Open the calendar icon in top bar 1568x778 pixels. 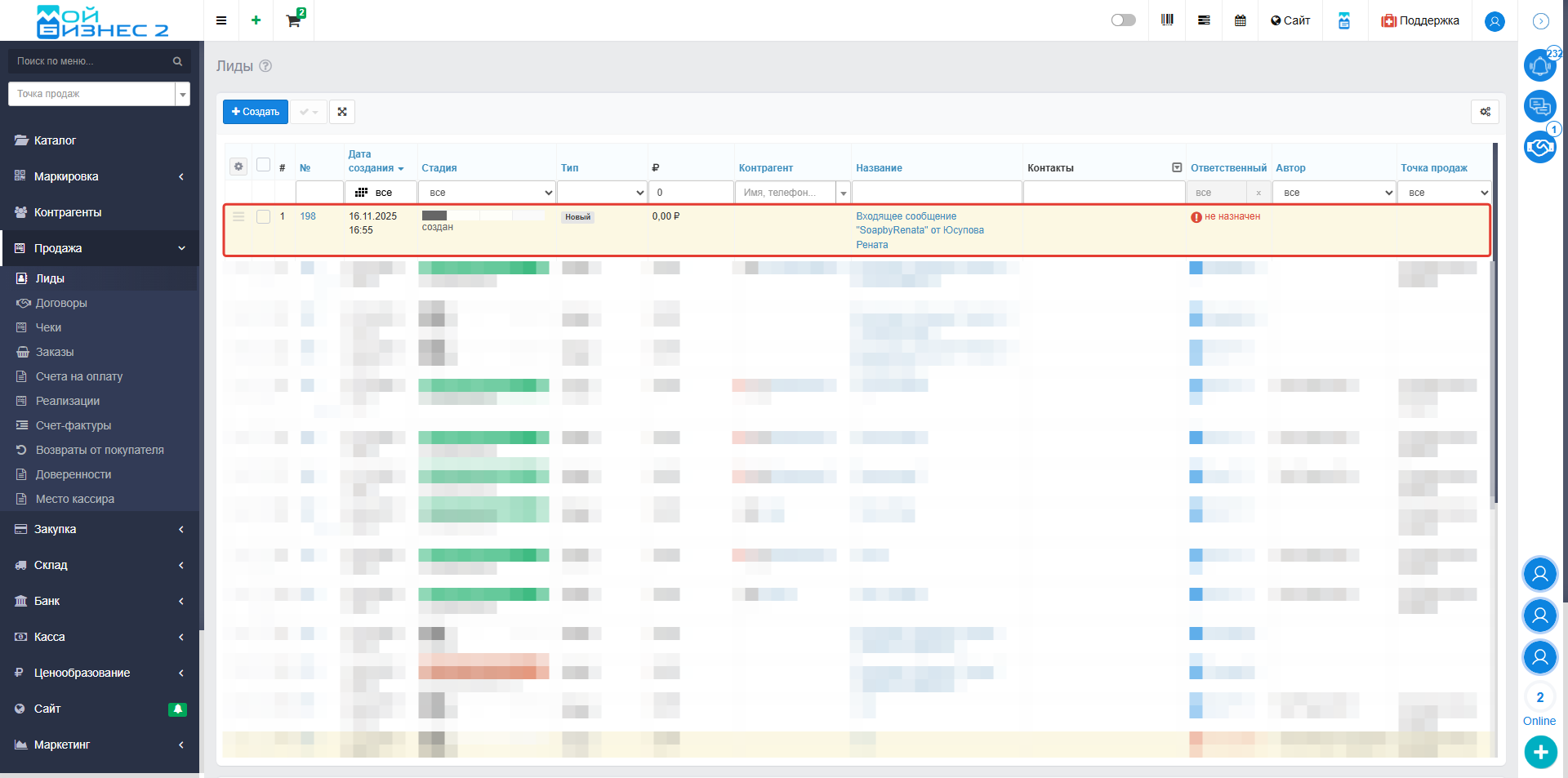[x=1240, y=20]
